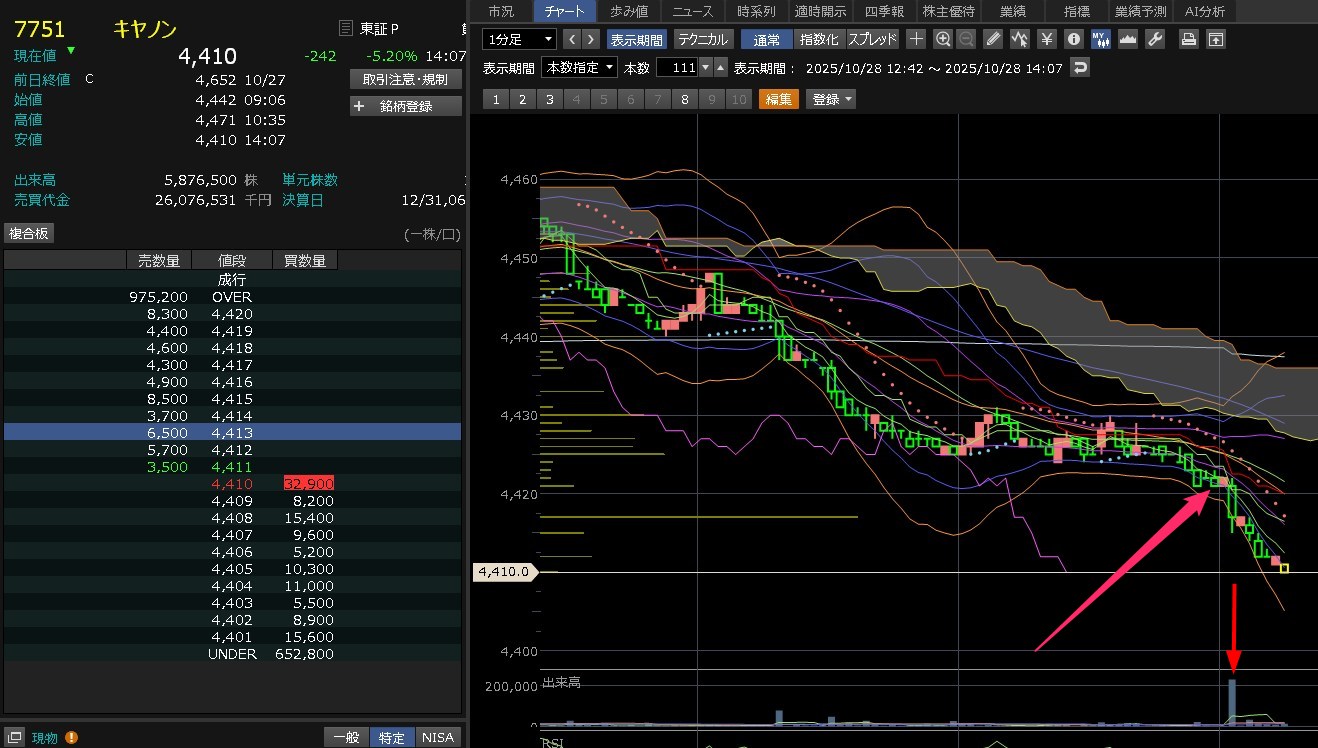Print the chart using printer icon

point(1188,39)
